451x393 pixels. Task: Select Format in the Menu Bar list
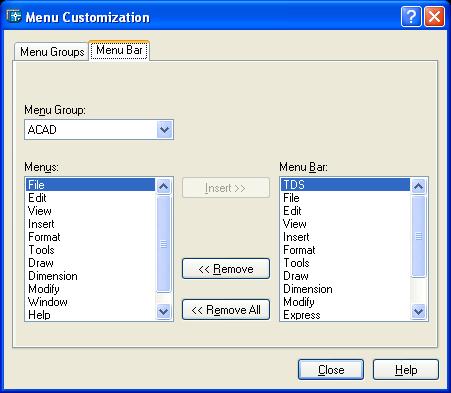tap(345, 250)
